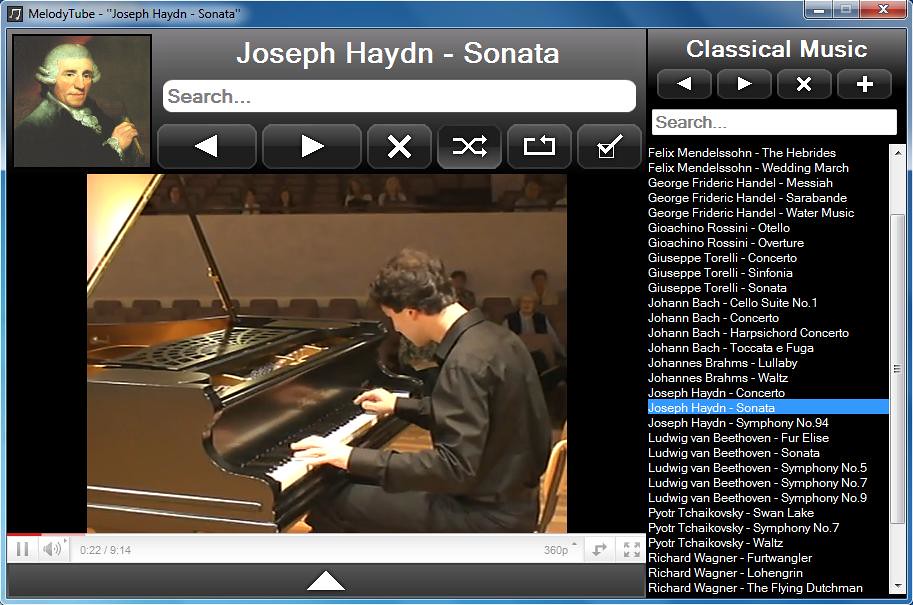Screen dimensions: 913x605
Task: Select Giuseppe Torelli - Sonata
Action: [x=768, y=288]
